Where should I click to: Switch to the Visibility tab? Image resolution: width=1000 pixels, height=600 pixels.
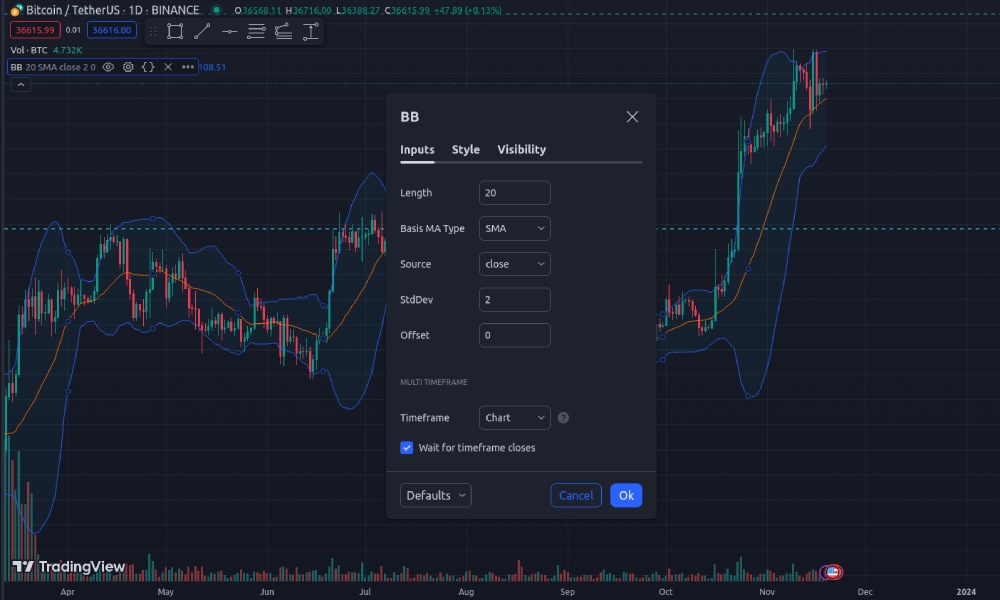pyautogui.click(x=522, y=149)
